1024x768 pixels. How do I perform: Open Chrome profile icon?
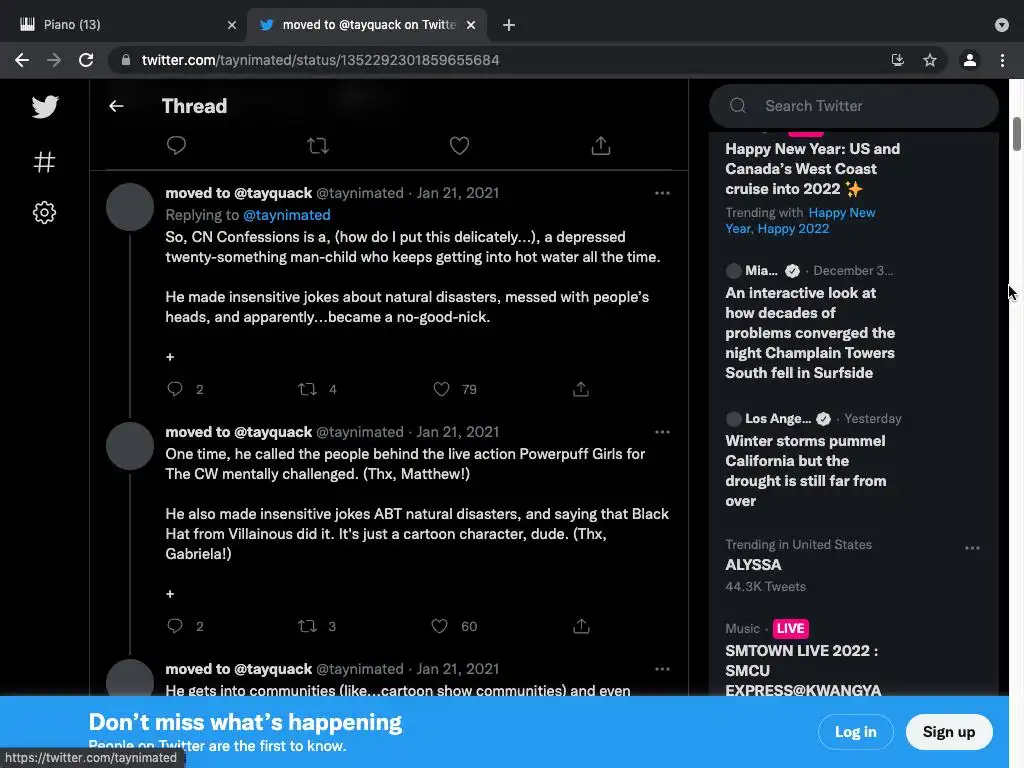pos(970,60)
